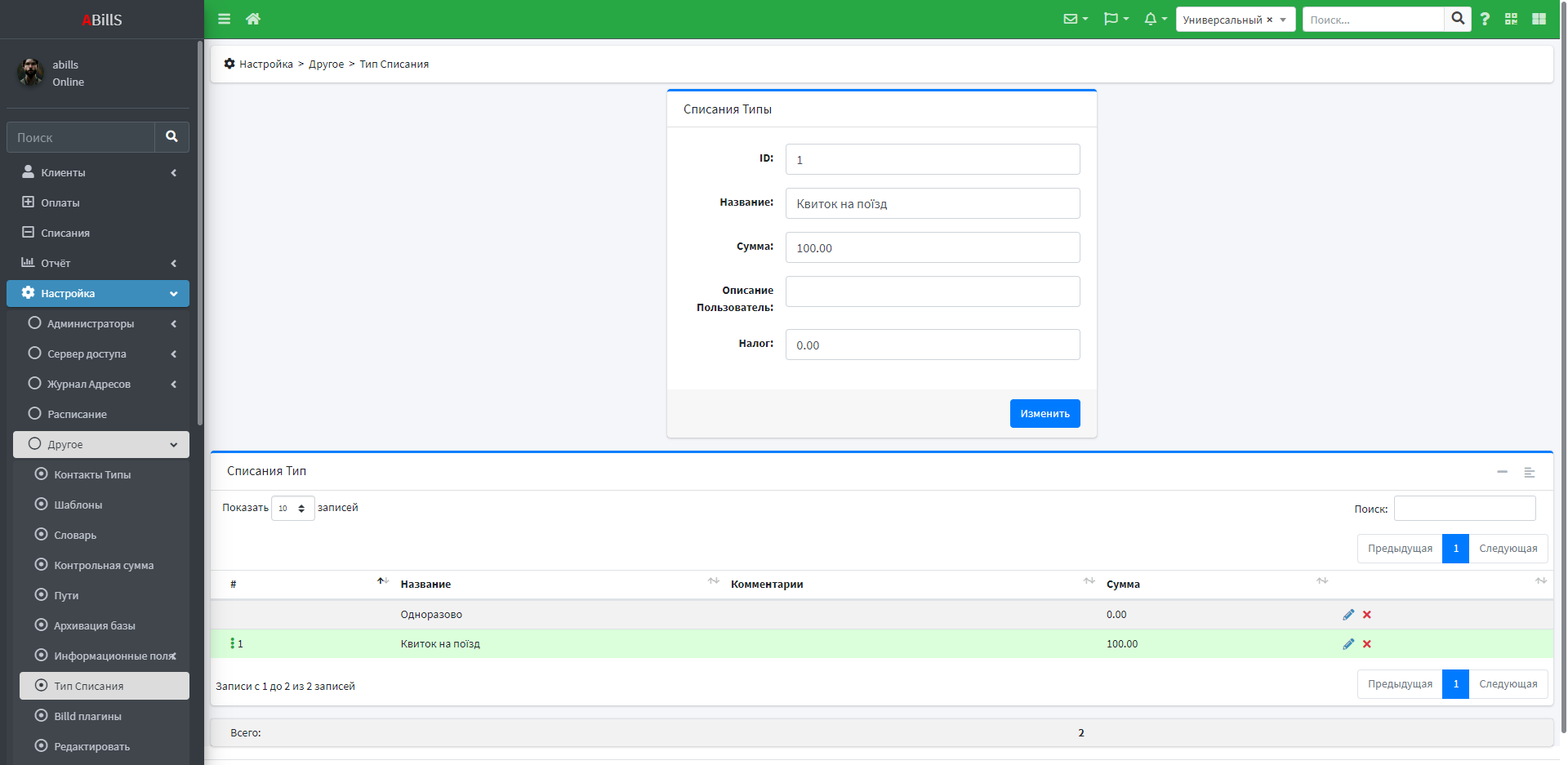The image size is (1568, 765).
Task: Open the notifications bell icon
Action: pos(1154,19)
